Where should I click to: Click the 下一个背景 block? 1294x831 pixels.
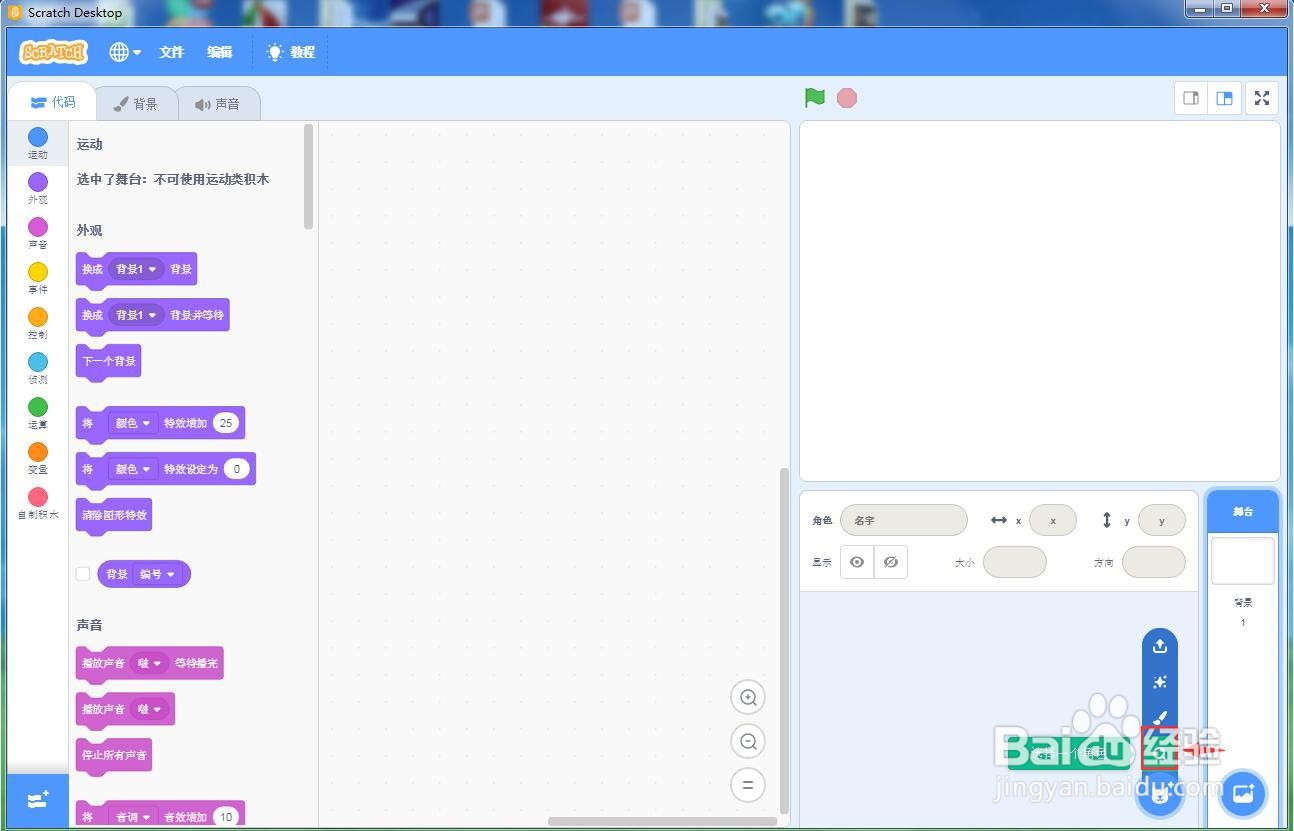click(x=109, y=361)
